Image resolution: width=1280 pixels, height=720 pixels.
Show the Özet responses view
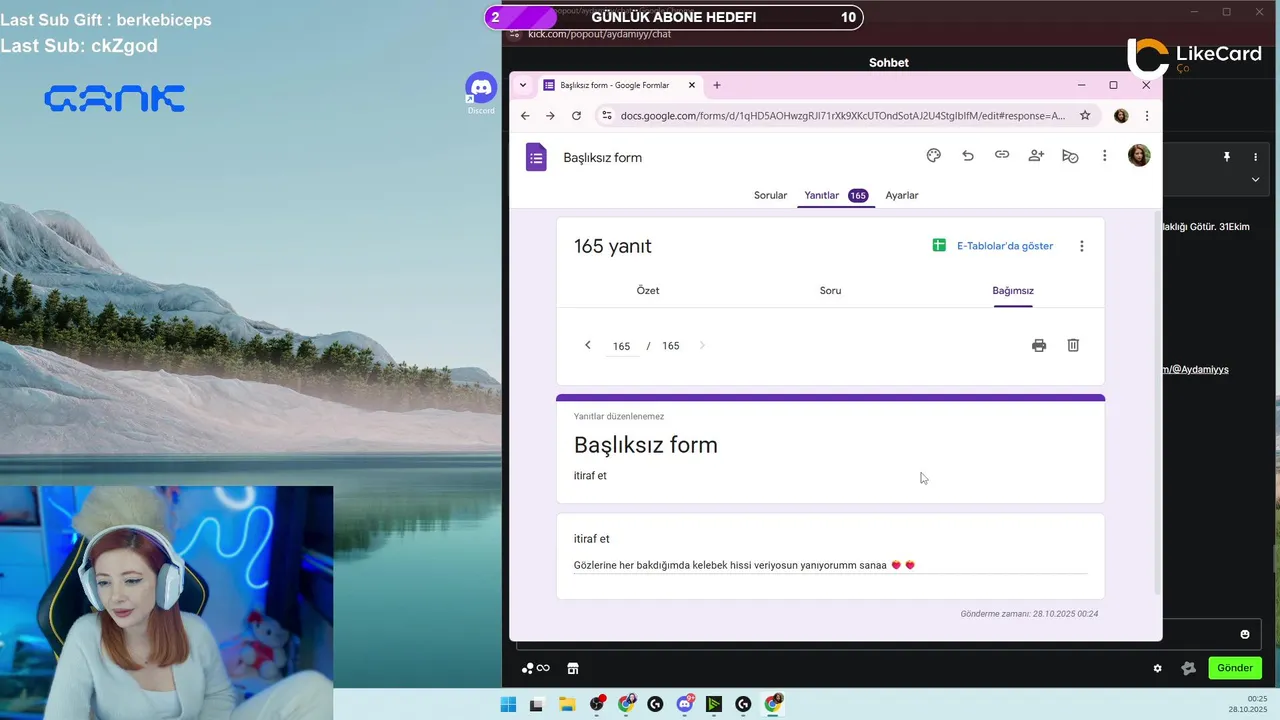coord(648,290)
